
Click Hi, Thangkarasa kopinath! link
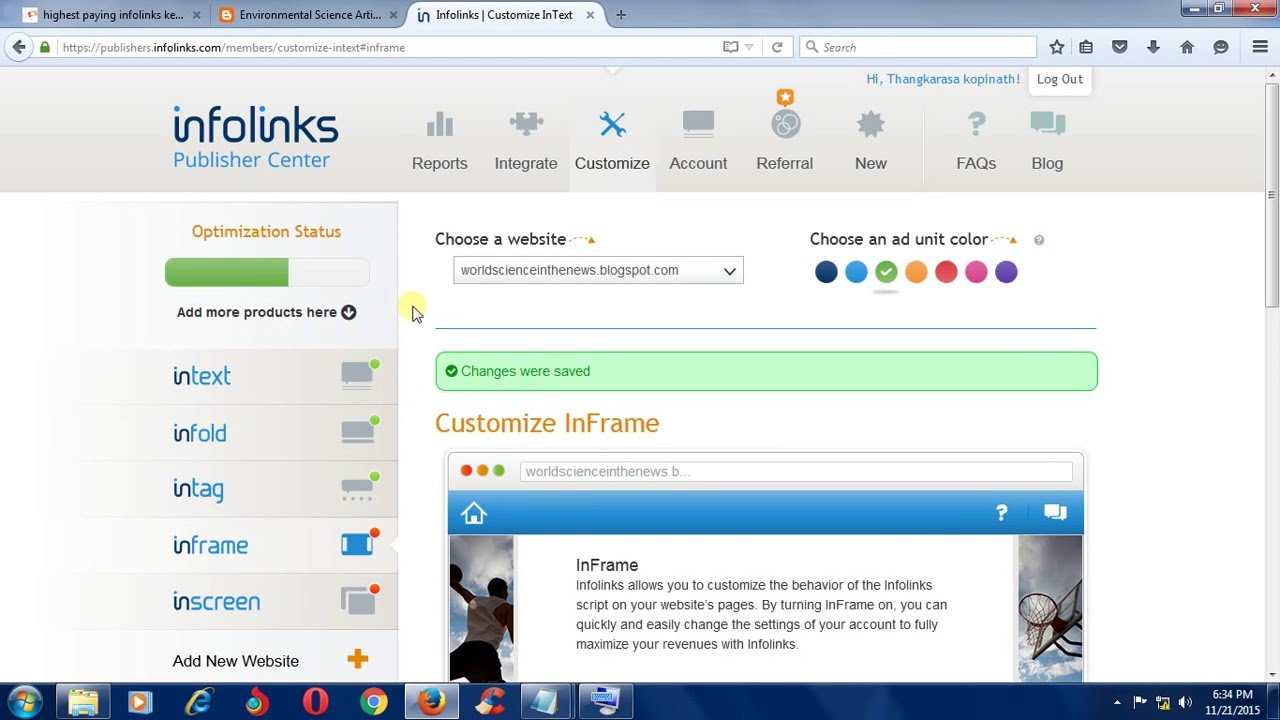[943, 79]
